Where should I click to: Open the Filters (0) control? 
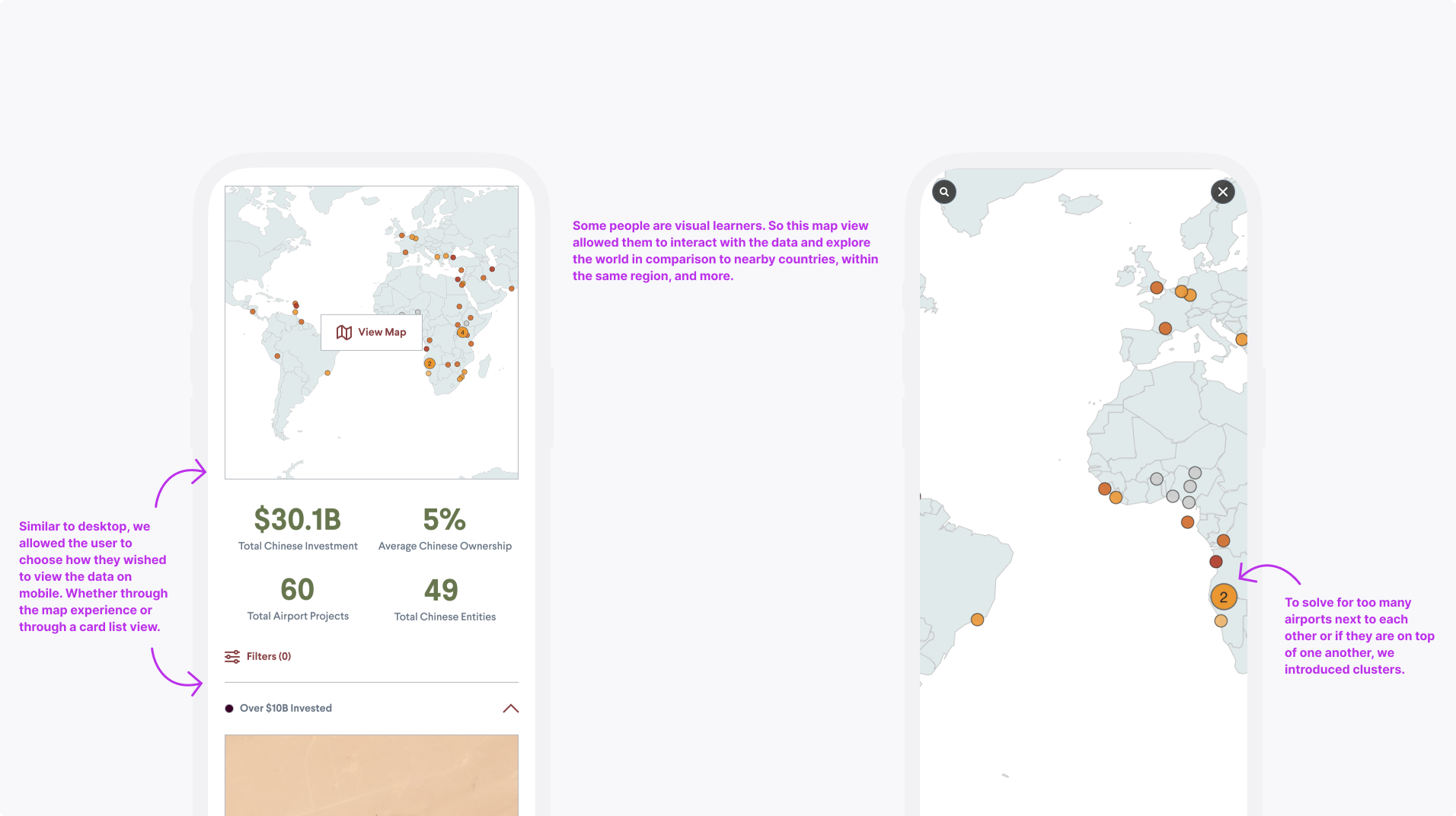coord(258,656)
